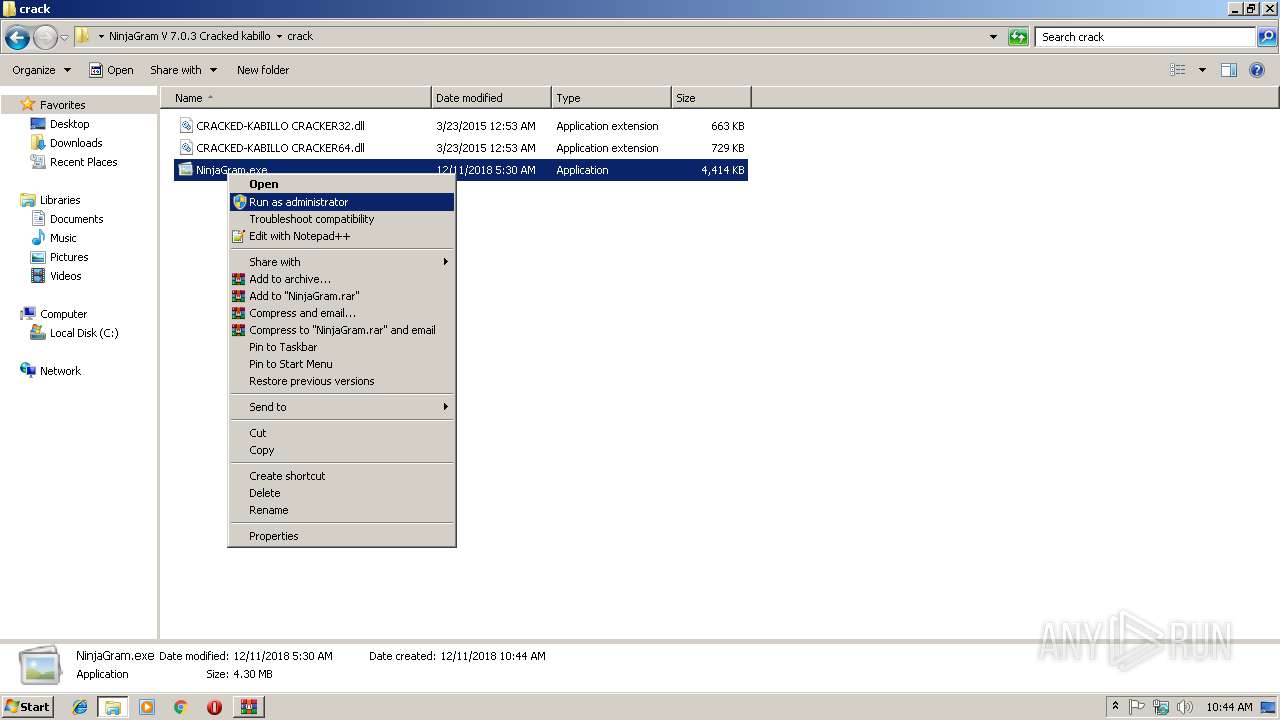Viewport: 1280px width, 720px height.
Task: Choose Delete from the context menu
Action: (x=341, y=493)
